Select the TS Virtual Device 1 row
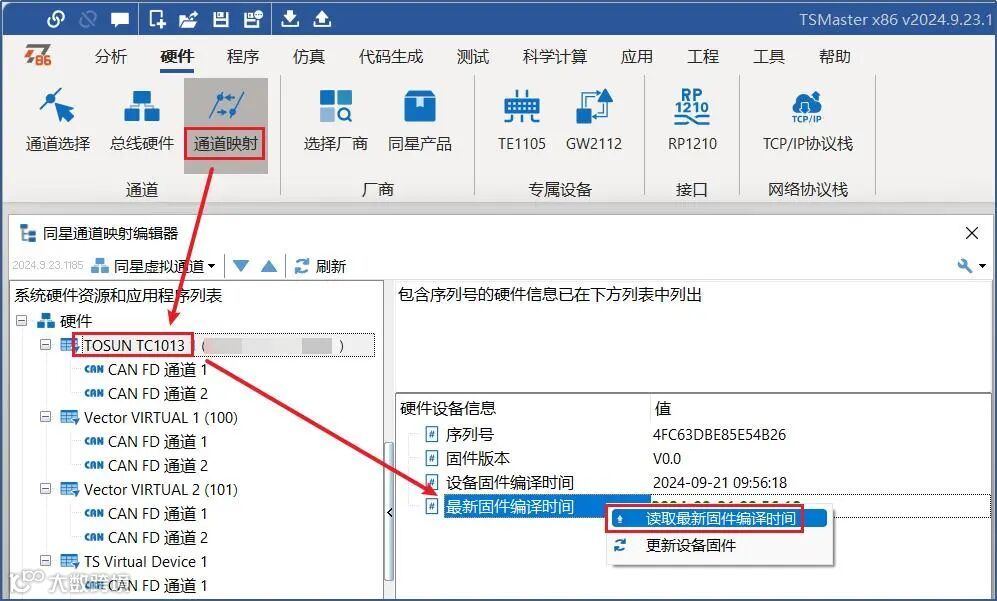Image resolution: width=997 pixels, height=601 pixels. pyautogui.click(x=134, y=562)
